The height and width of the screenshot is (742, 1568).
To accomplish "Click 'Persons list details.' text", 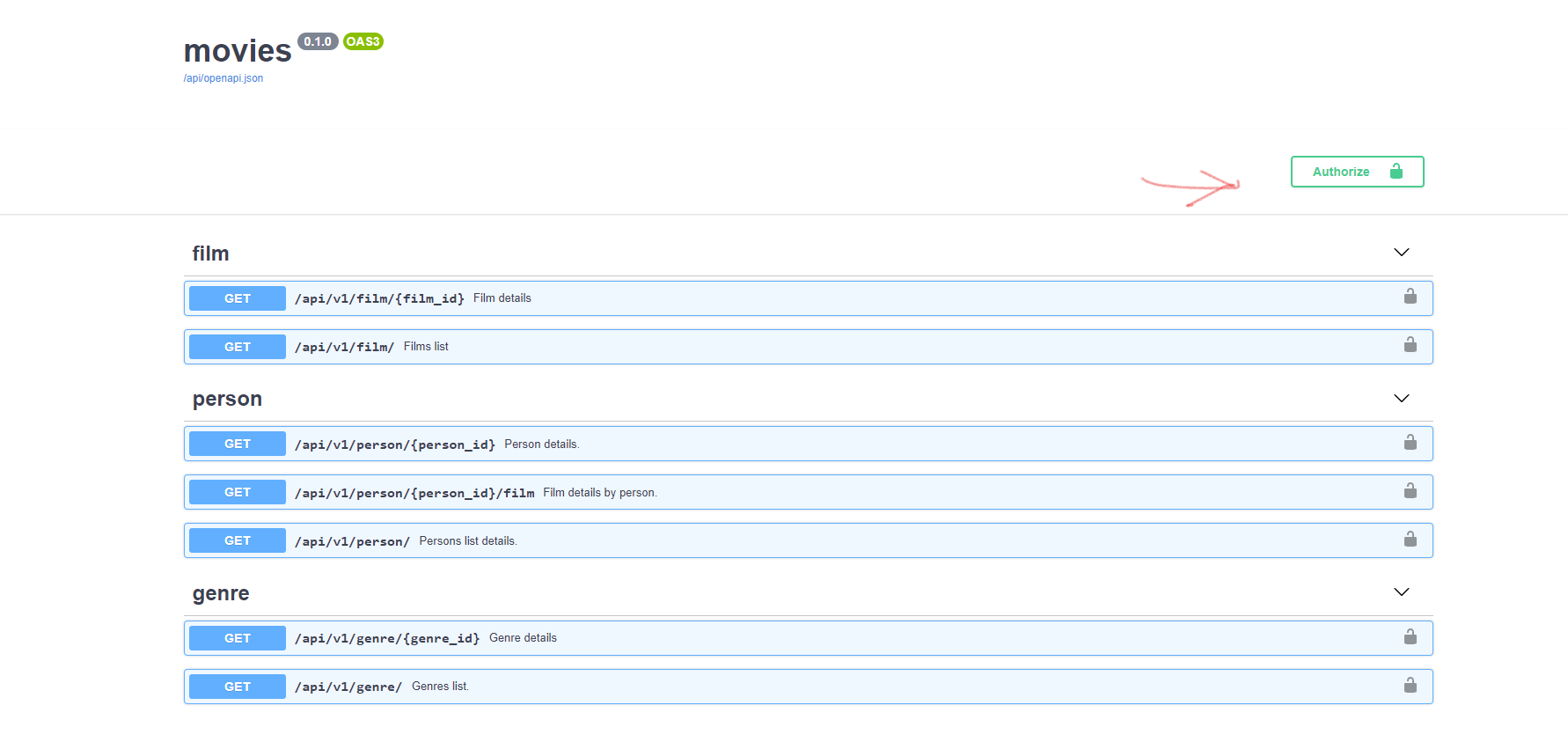I will [x=468, y=541].
